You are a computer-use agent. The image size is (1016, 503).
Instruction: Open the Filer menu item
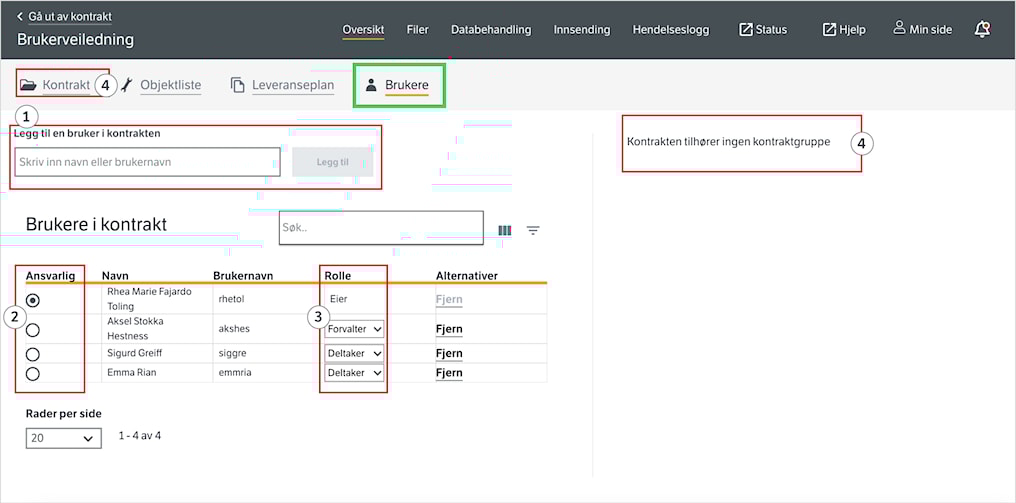[418, 29]
